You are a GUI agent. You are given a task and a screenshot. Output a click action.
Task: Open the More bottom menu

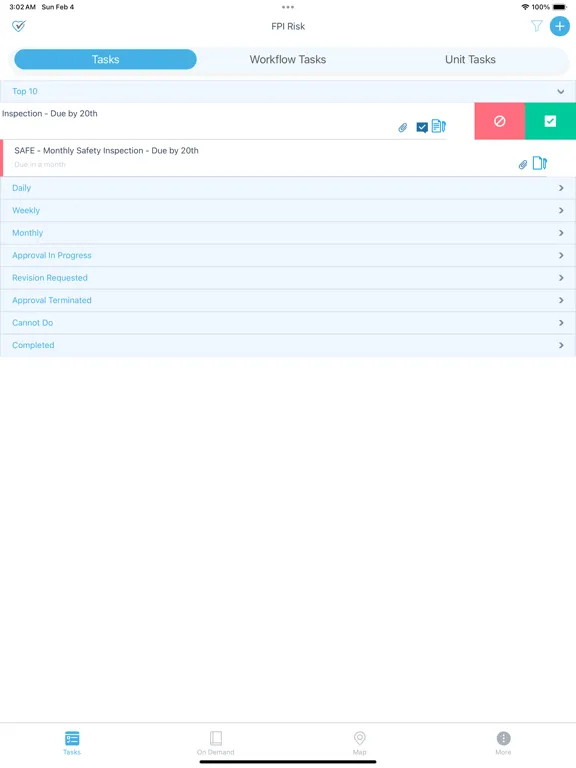point(503,743)
